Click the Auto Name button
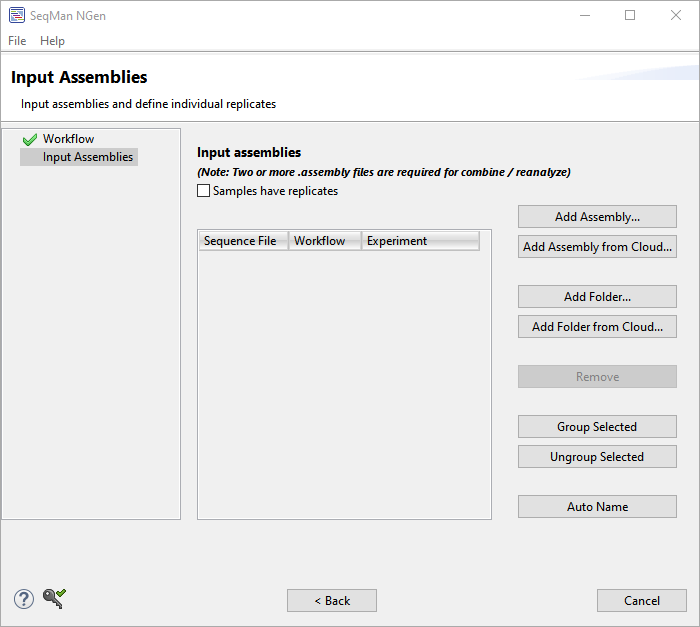The image size is (700, 627). click(x=597, y=507)
